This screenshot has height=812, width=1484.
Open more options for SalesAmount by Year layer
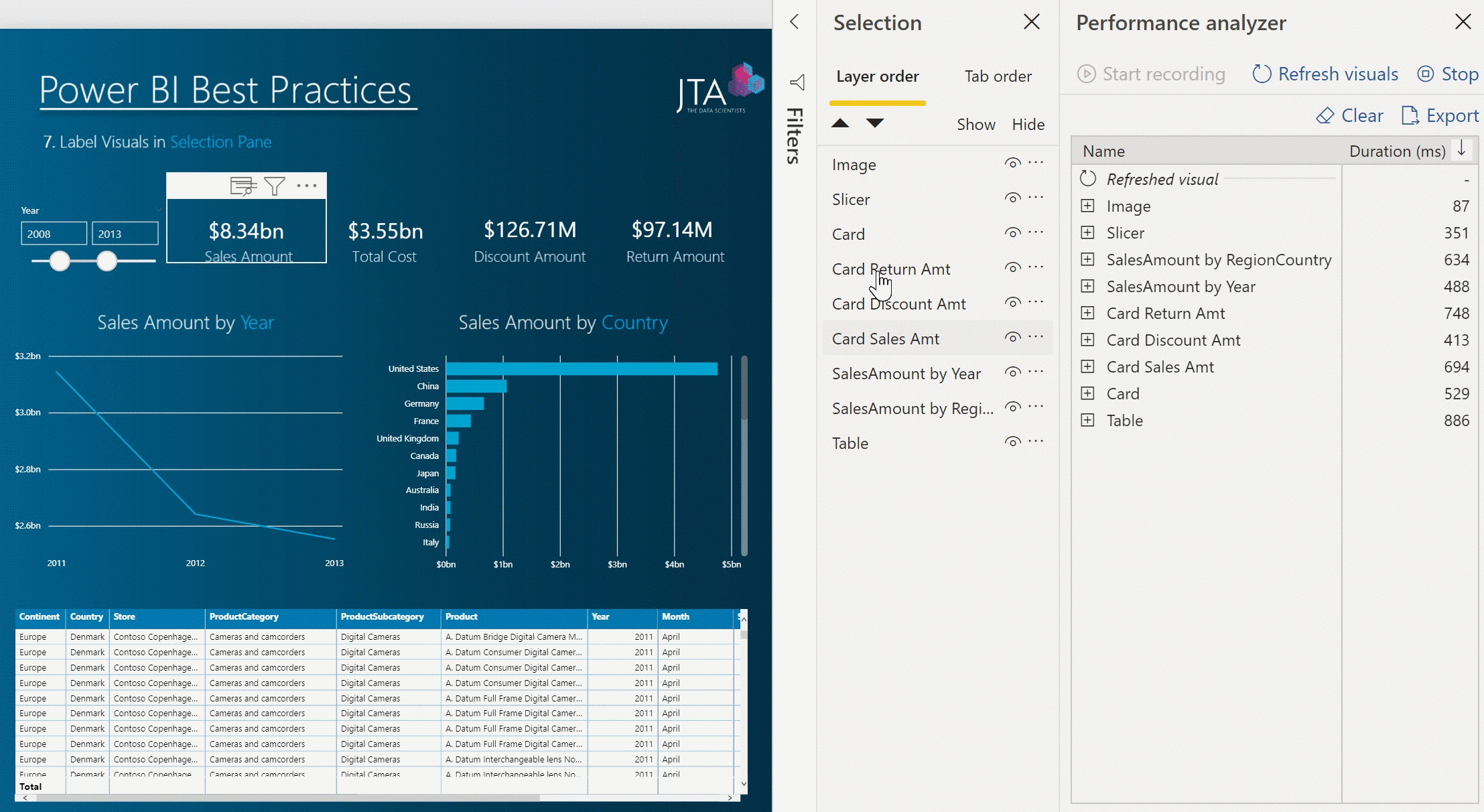click(x=1036, y=372)
